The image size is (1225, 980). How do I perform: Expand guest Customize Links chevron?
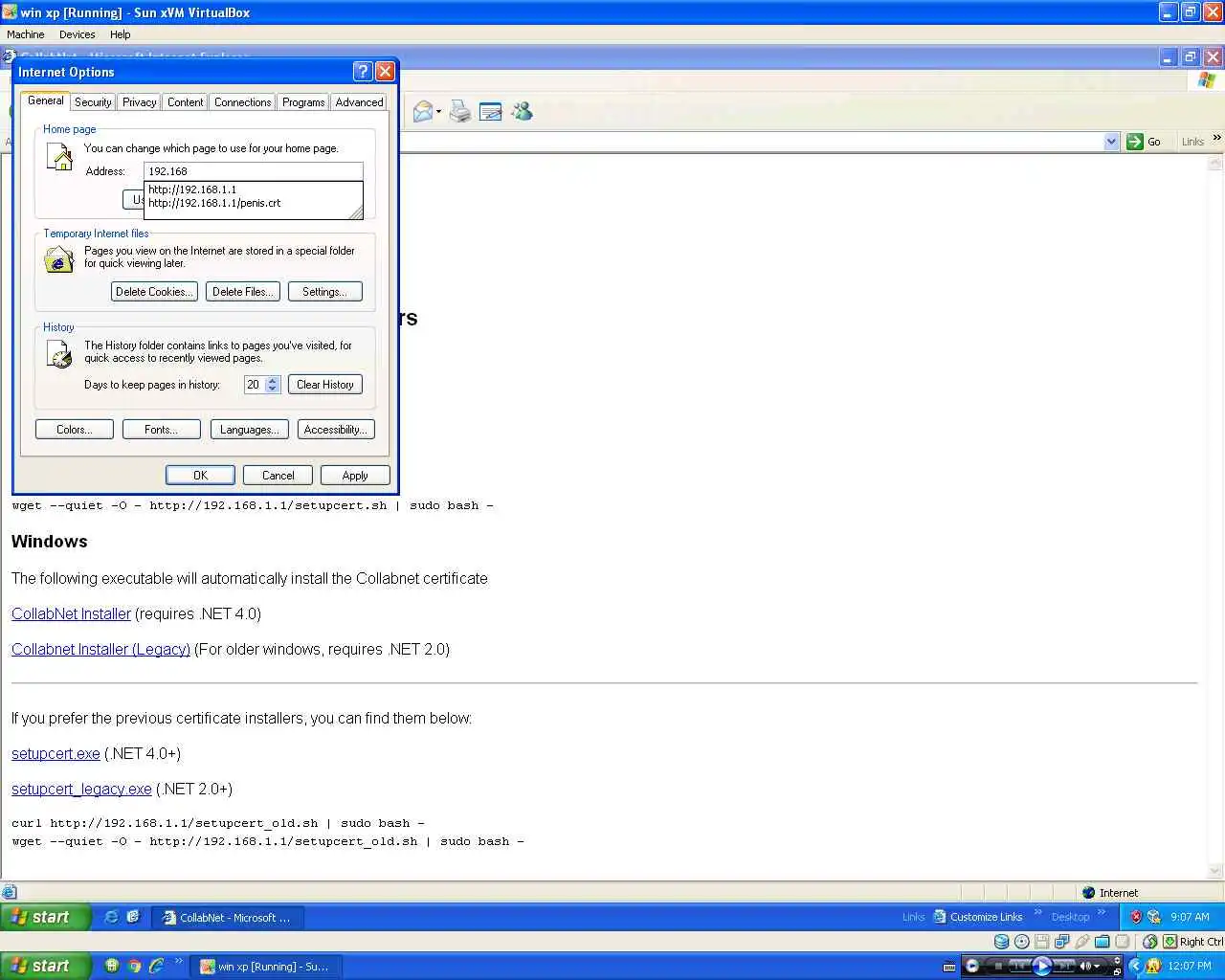pos(1037,913)
